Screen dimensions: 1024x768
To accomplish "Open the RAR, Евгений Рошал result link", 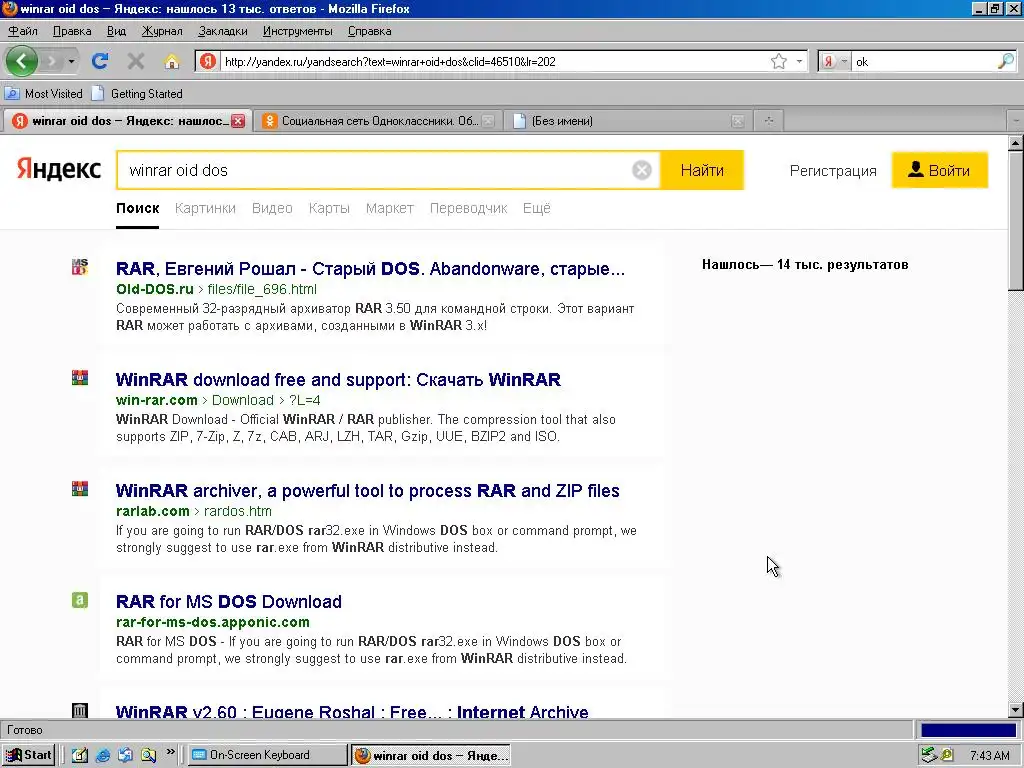I will [370, 269].
